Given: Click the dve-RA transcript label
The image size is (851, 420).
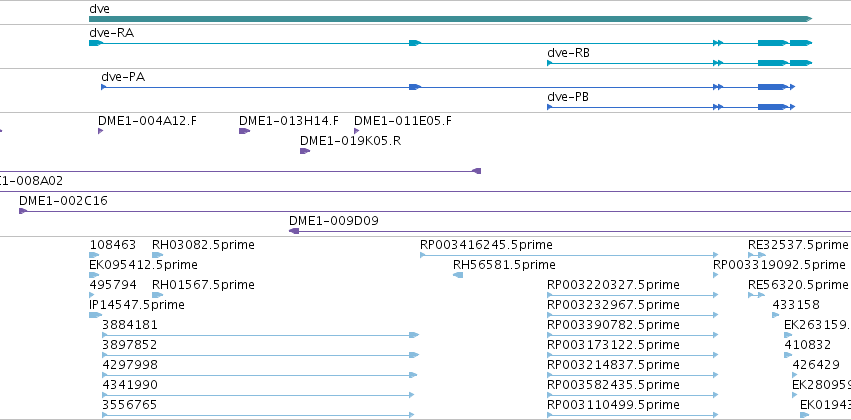Looking at the screenshot, I should [x=111, y=33].
